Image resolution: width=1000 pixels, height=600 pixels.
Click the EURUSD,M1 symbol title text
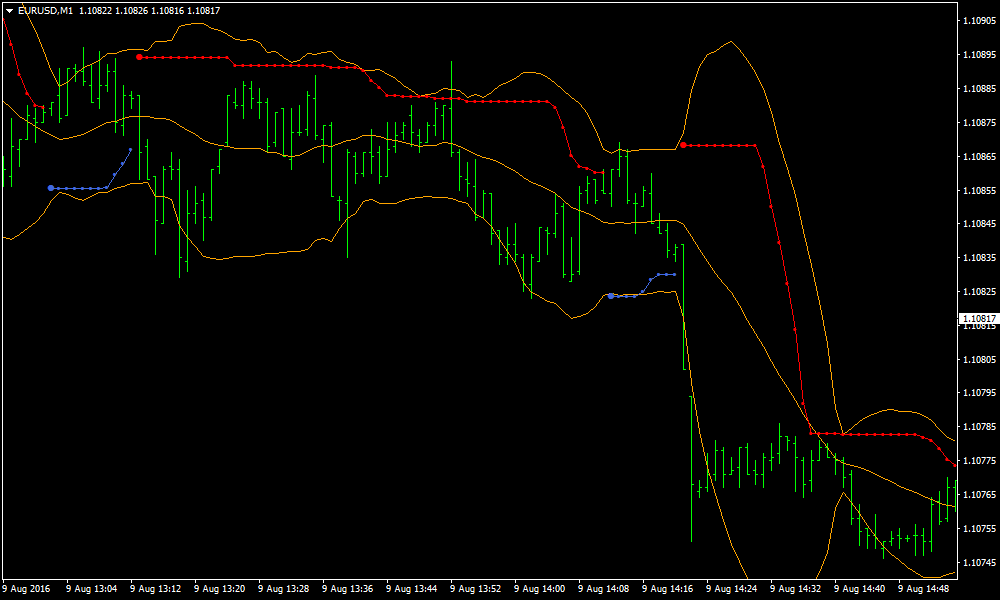click(x=45, y=10)
